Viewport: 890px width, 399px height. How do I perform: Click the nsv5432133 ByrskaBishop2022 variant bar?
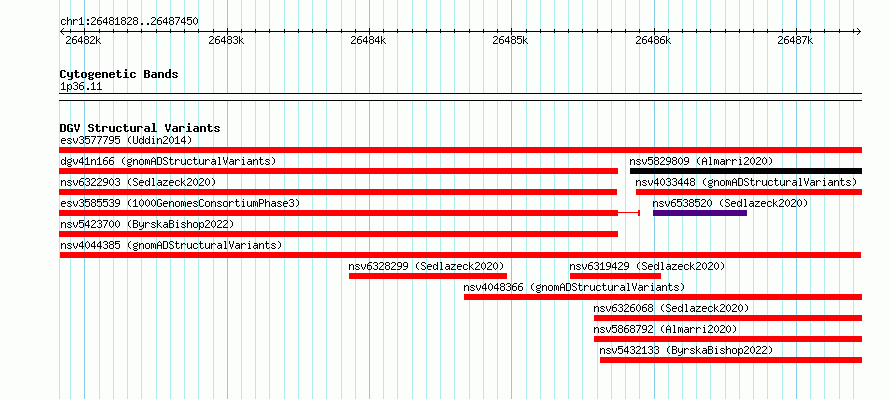tap(731, 360)
